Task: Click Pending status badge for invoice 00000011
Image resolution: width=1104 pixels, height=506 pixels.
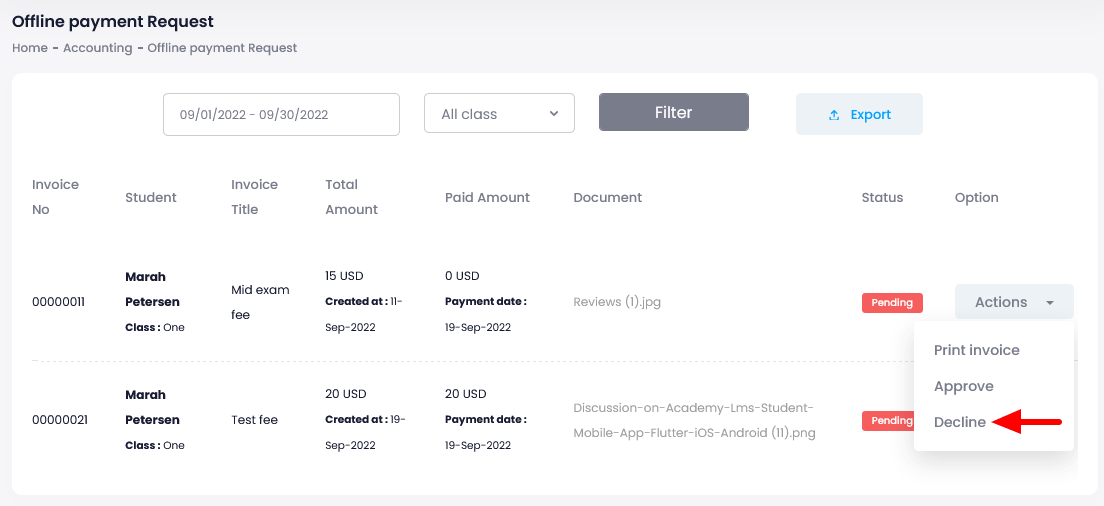Action: pos(892,302)
